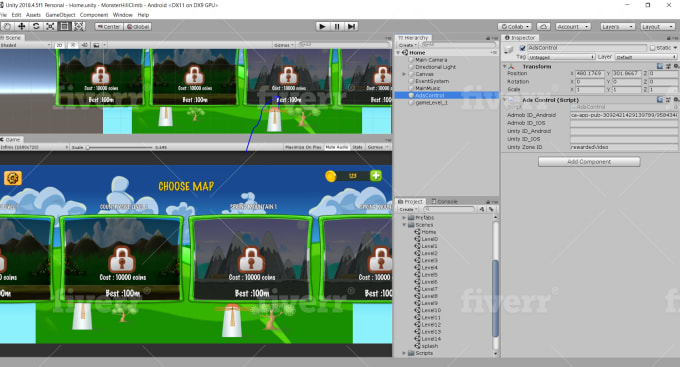Collapse the Scenes folder

click(404, 225)
